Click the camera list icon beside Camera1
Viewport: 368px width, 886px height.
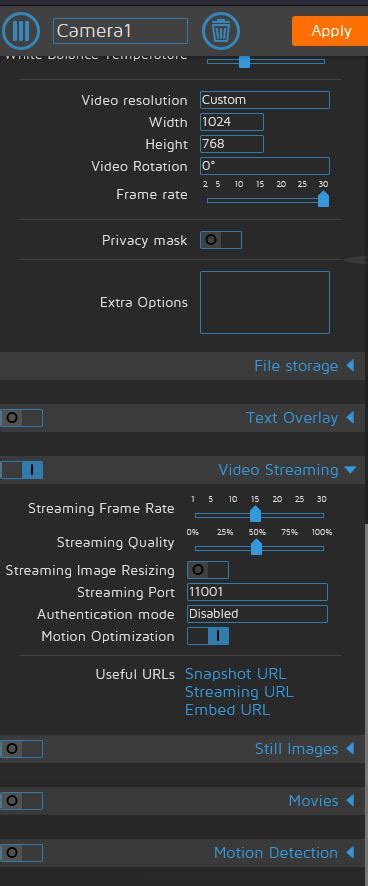20,31
